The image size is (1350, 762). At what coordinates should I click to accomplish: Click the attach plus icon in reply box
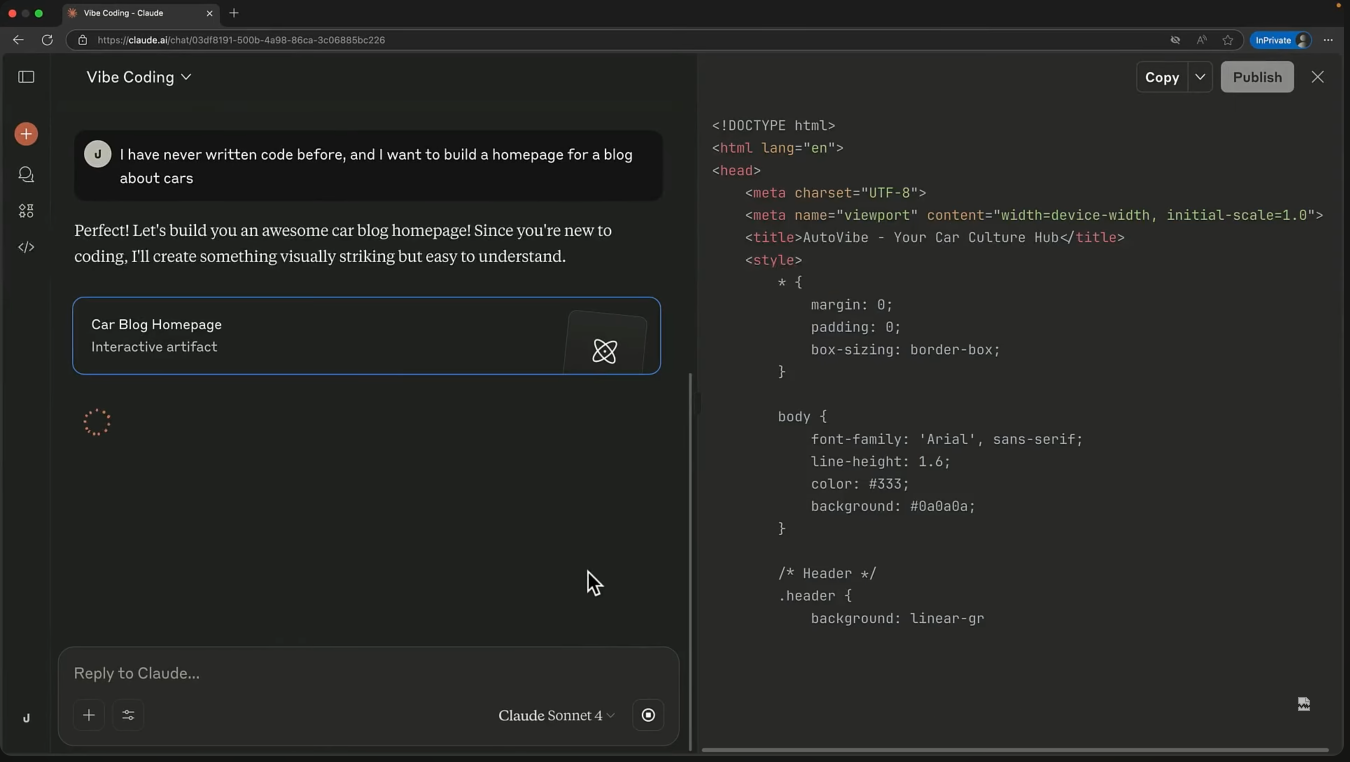[89, 715]
